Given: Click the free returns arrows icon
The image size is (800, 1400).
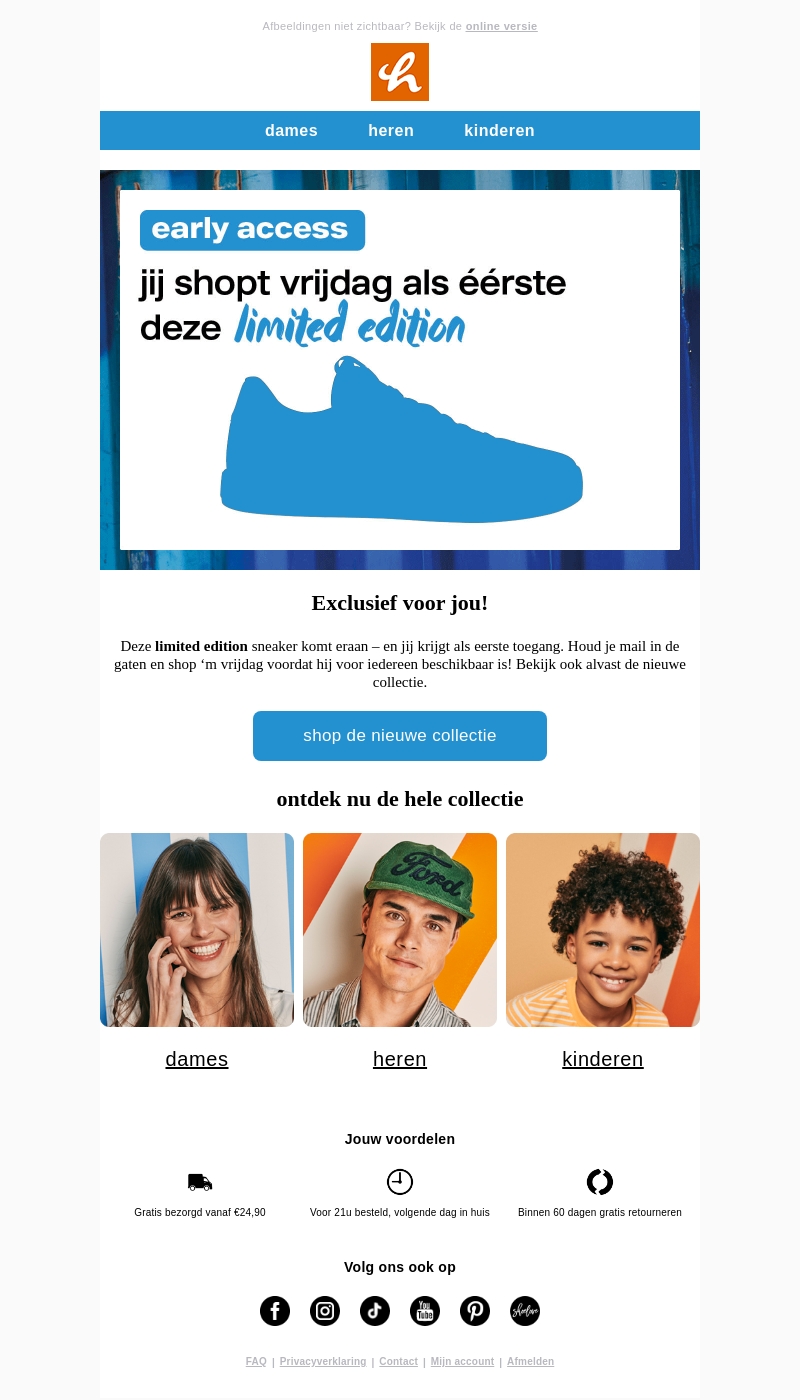Looking at the screenshot, I should click(600, 1182).
